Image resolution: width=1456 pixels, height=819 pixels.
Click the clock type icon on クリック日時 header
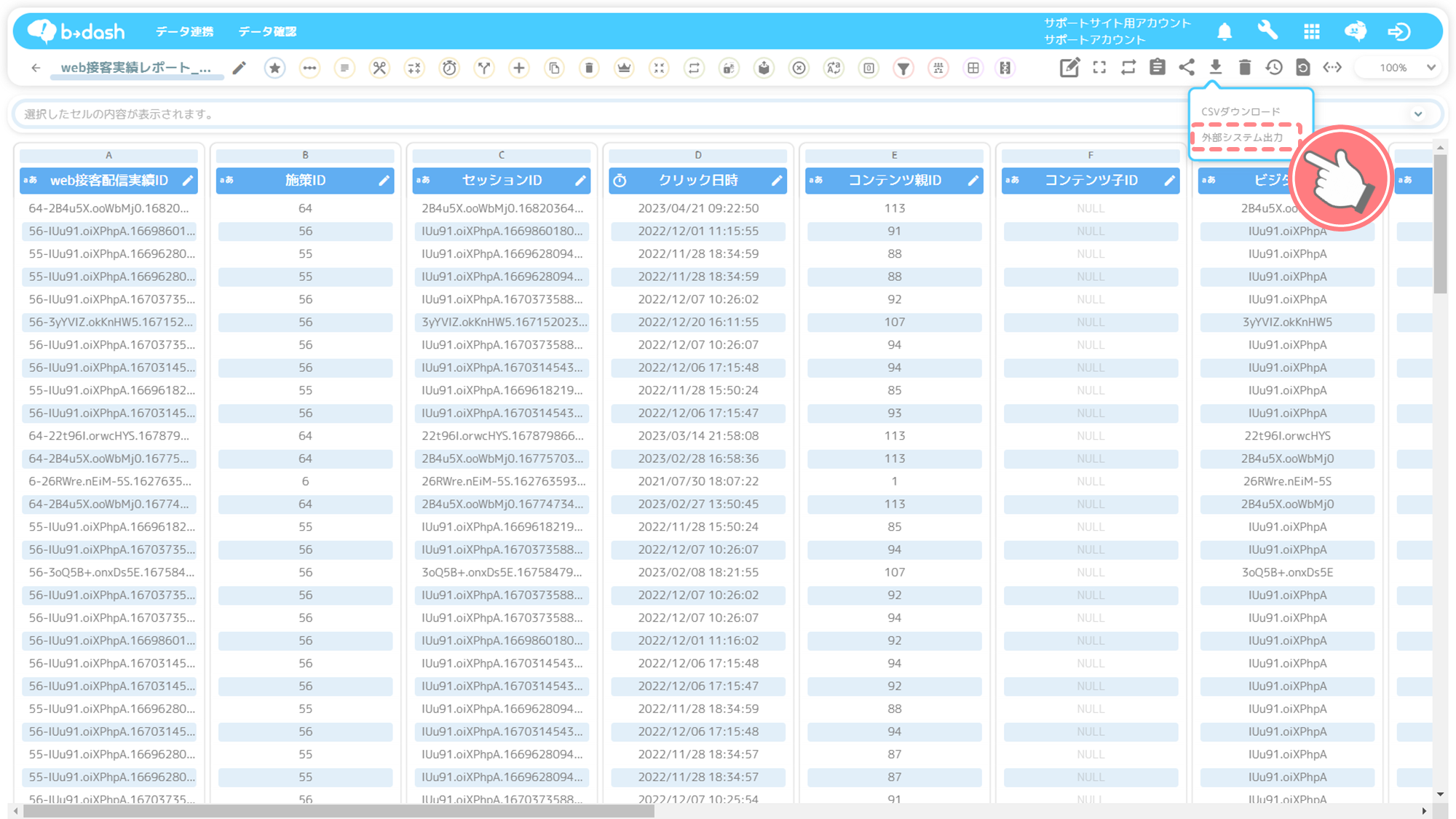point(620,180)
